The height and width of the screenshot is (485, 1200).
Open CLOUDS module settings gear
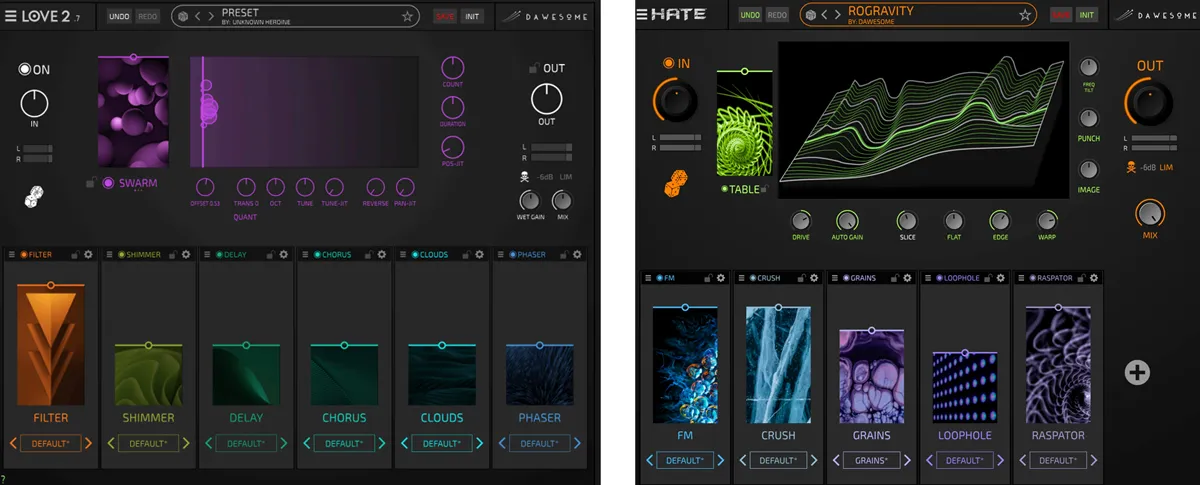(x=480, y=255)
